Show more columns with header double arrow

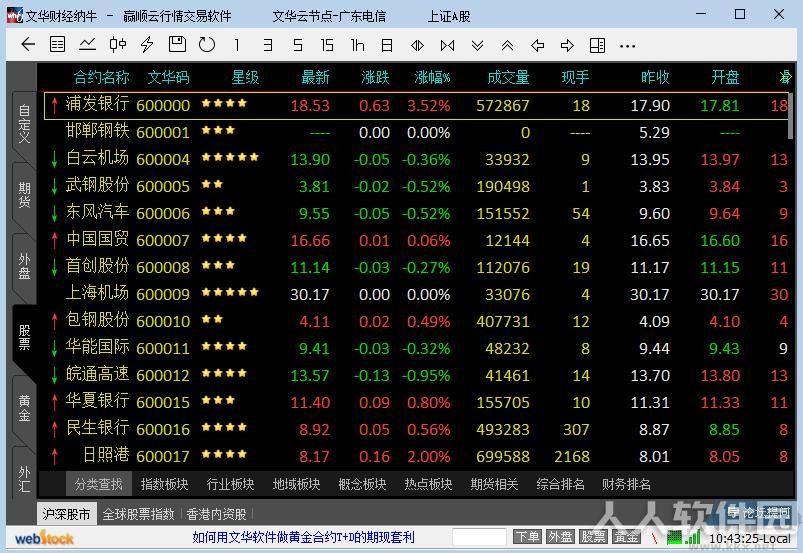(x=785, y=77)
